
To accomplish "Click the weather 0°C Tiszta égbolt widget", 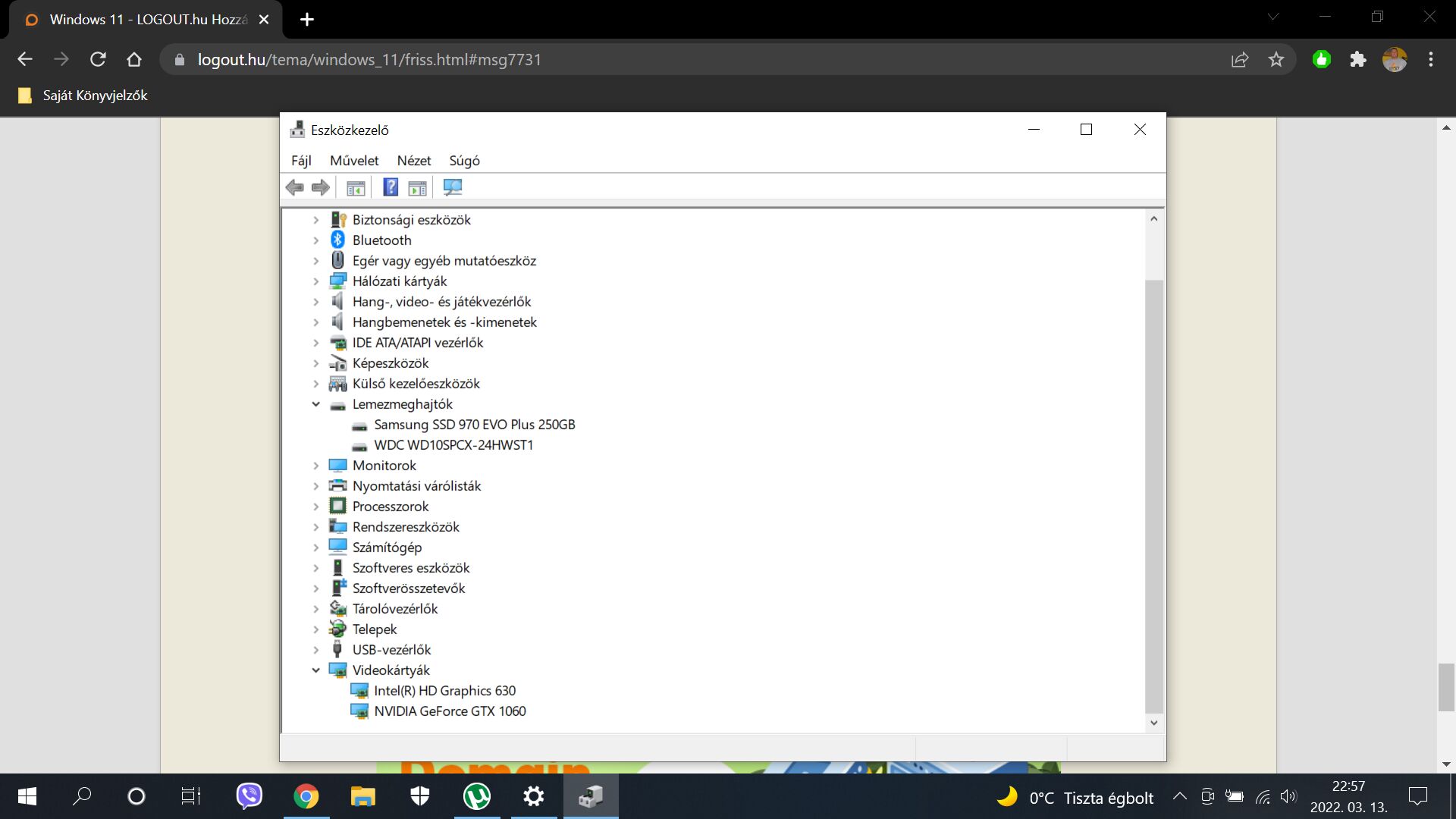I will click(1075, 797).
